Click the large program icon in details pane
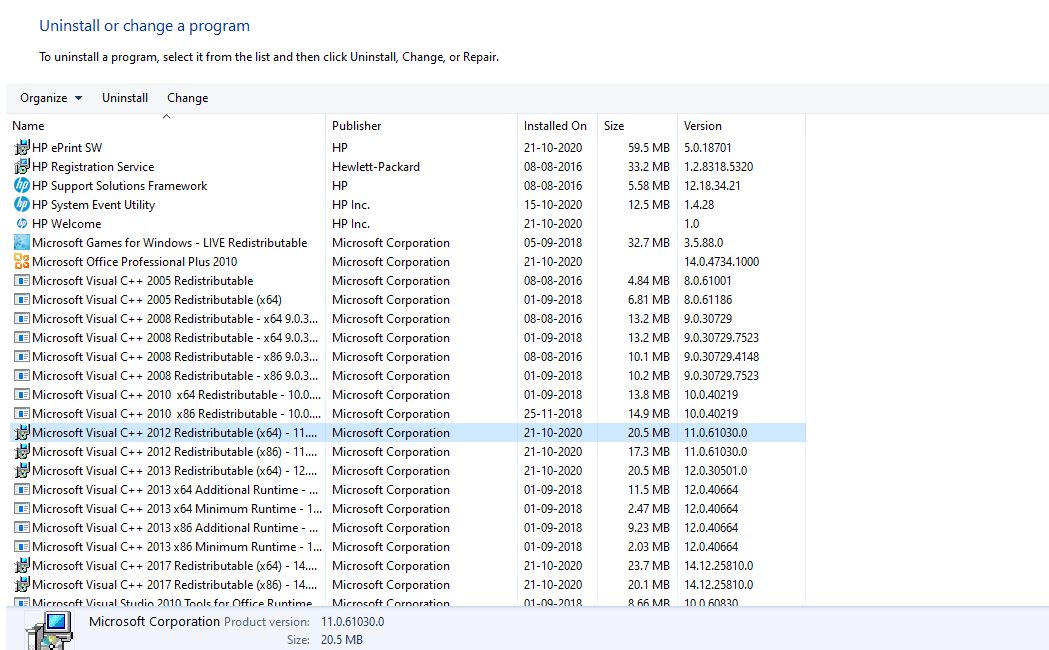Screen dimensions: 1049x650 click(49, 631)
